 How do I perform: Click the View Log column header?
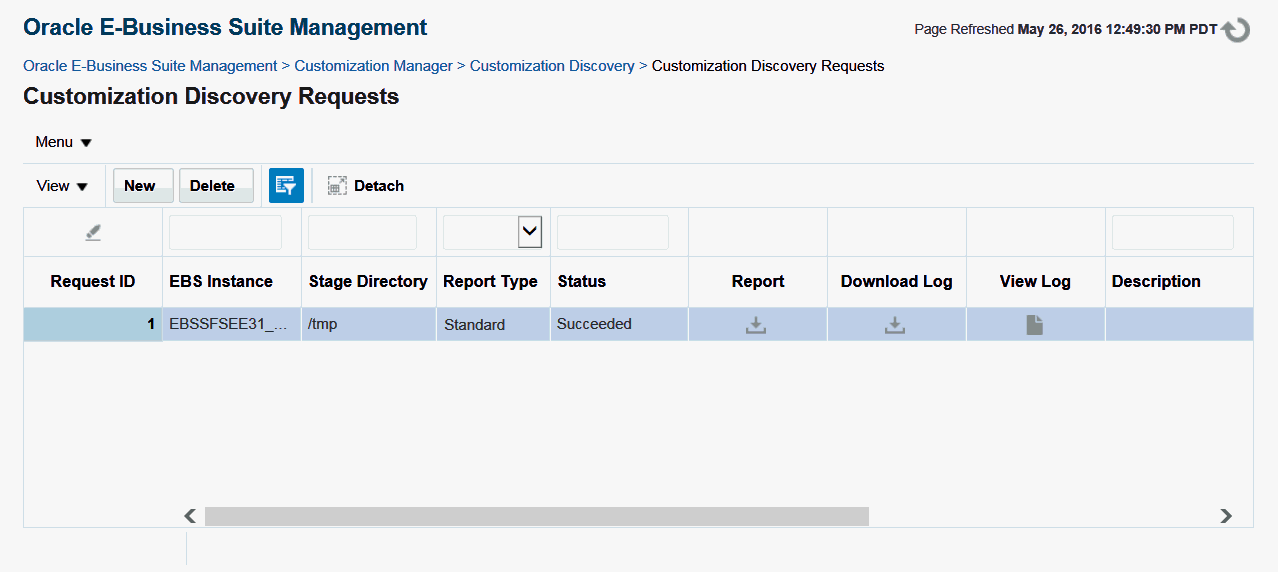[x=1035, y=282]
